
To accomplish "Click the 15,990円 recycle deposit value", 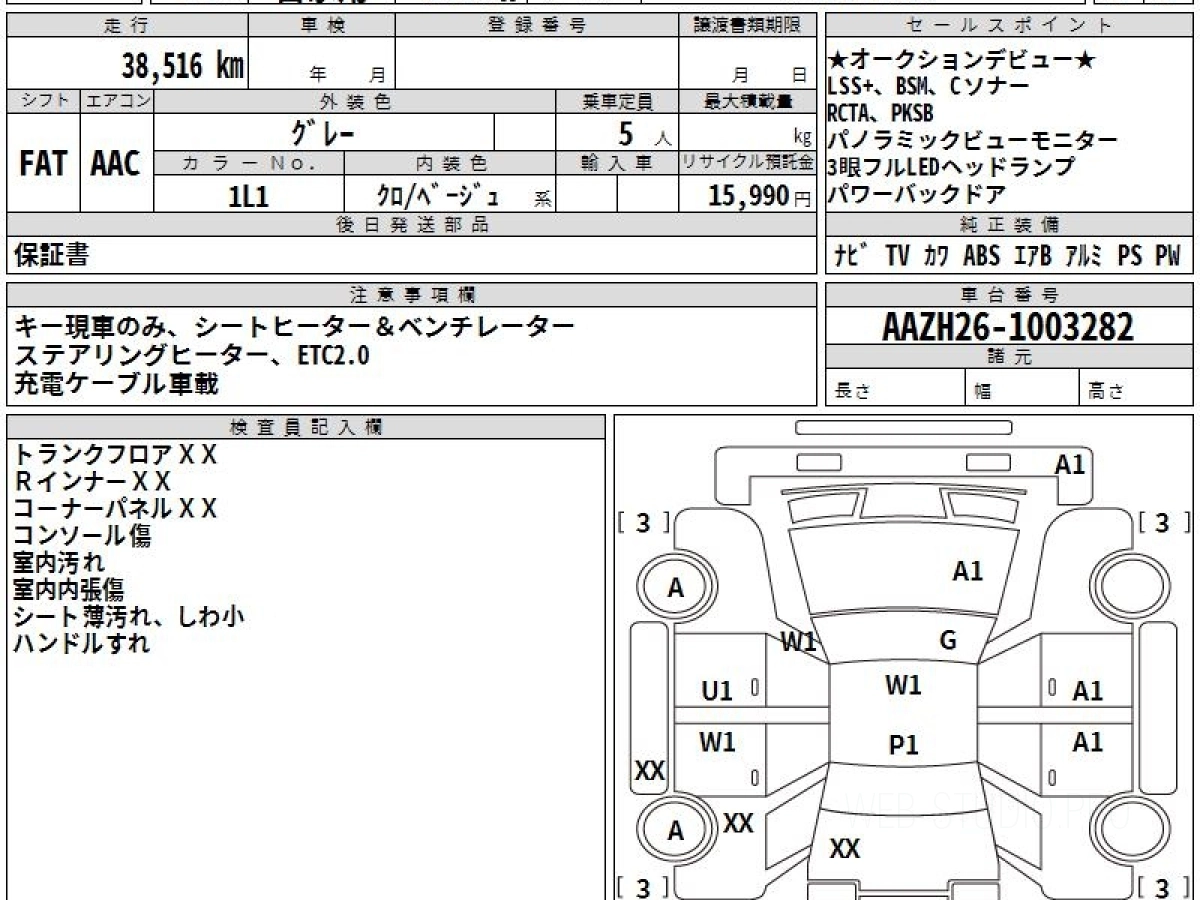I will pos(759,195).
